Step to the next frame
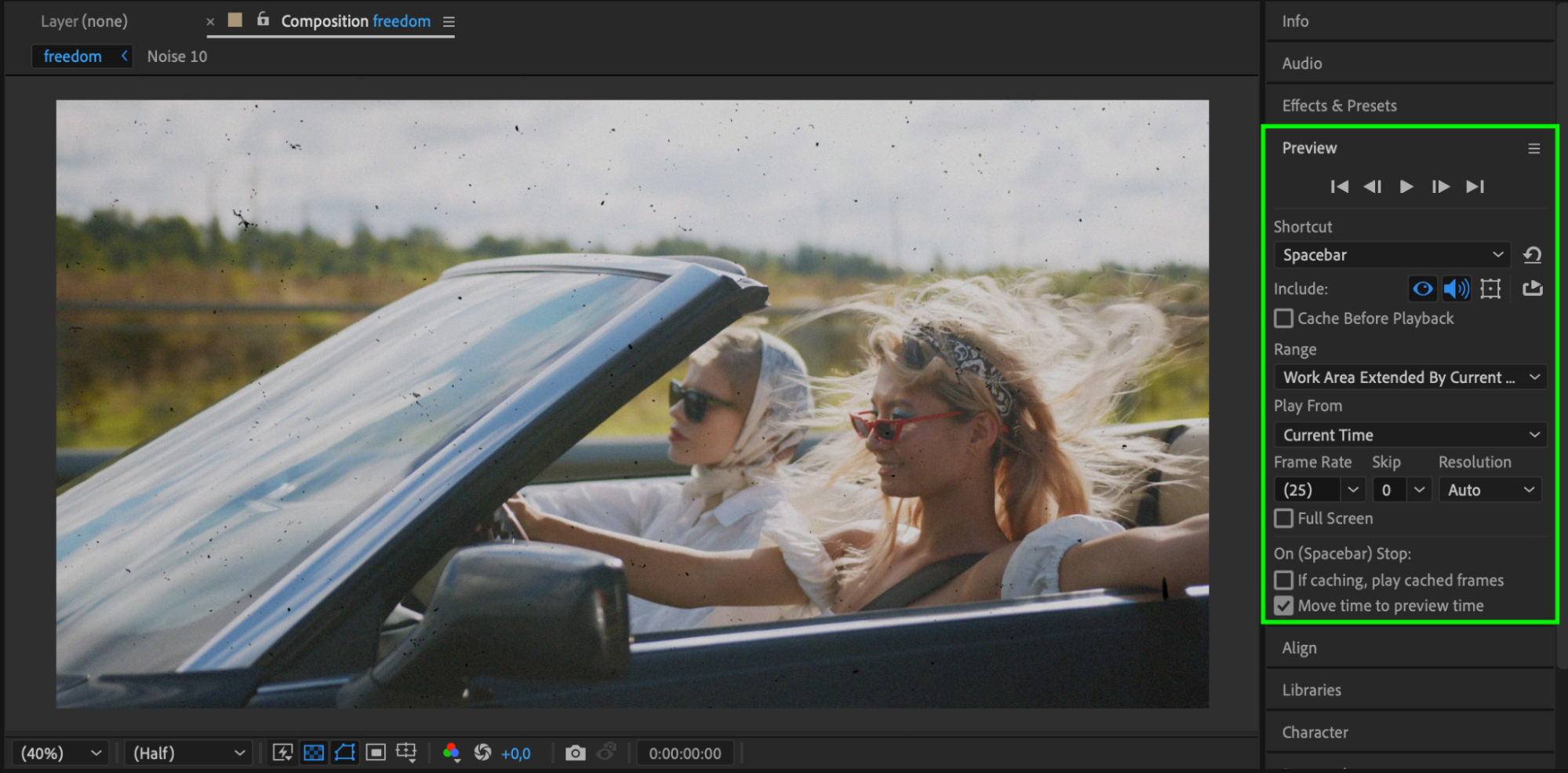Screen dimensions: 1568x773 click(1440, 187)
